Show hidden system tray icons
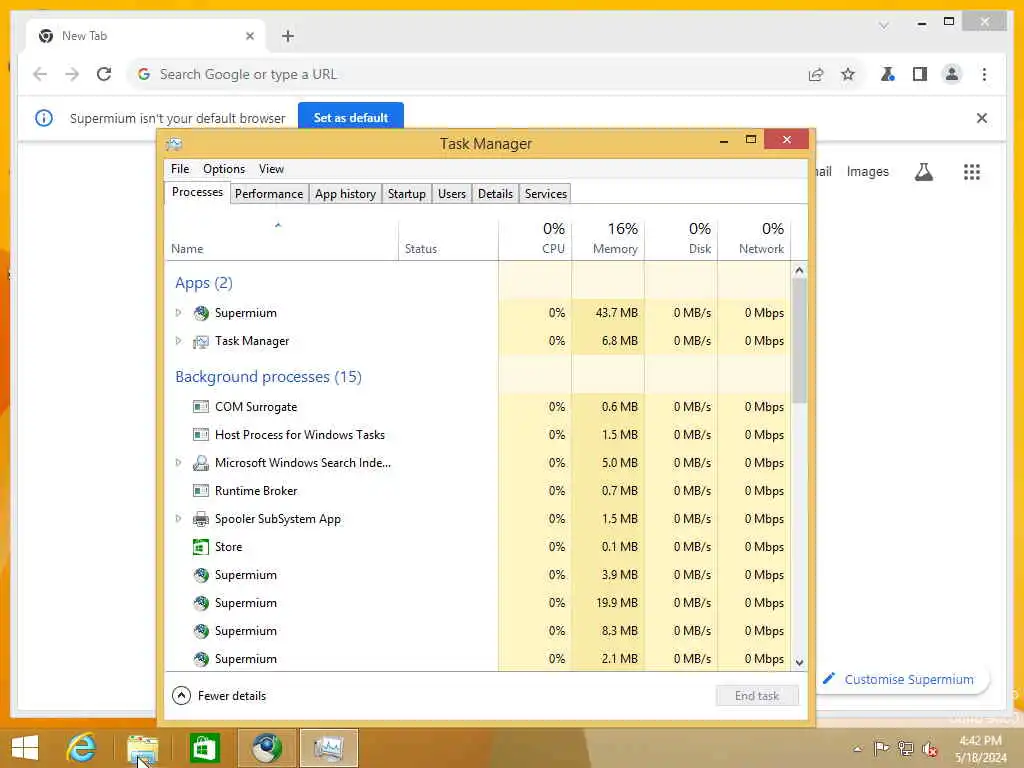 [x=857, y=749]
